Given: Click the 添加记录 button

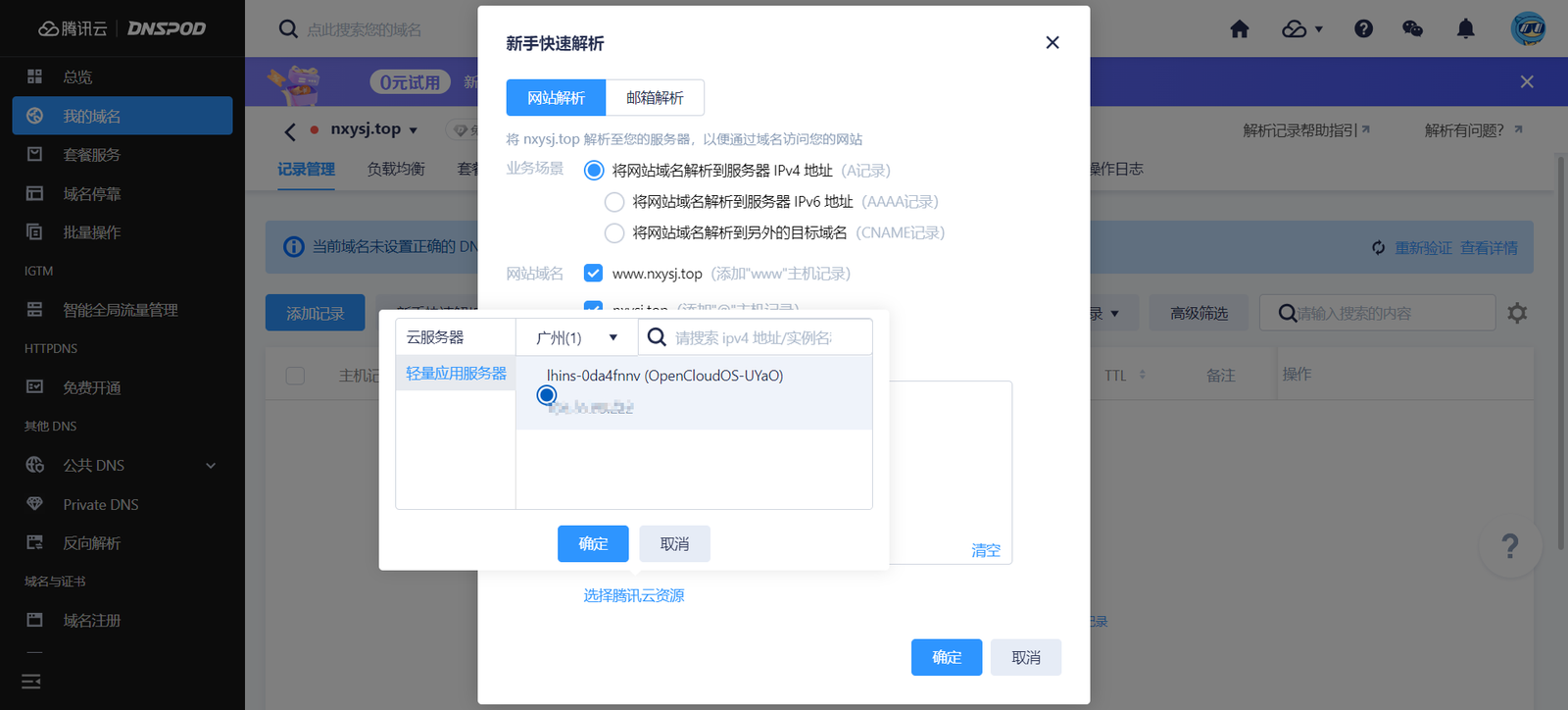Looking at the screenshot, I should click(316, 313).
